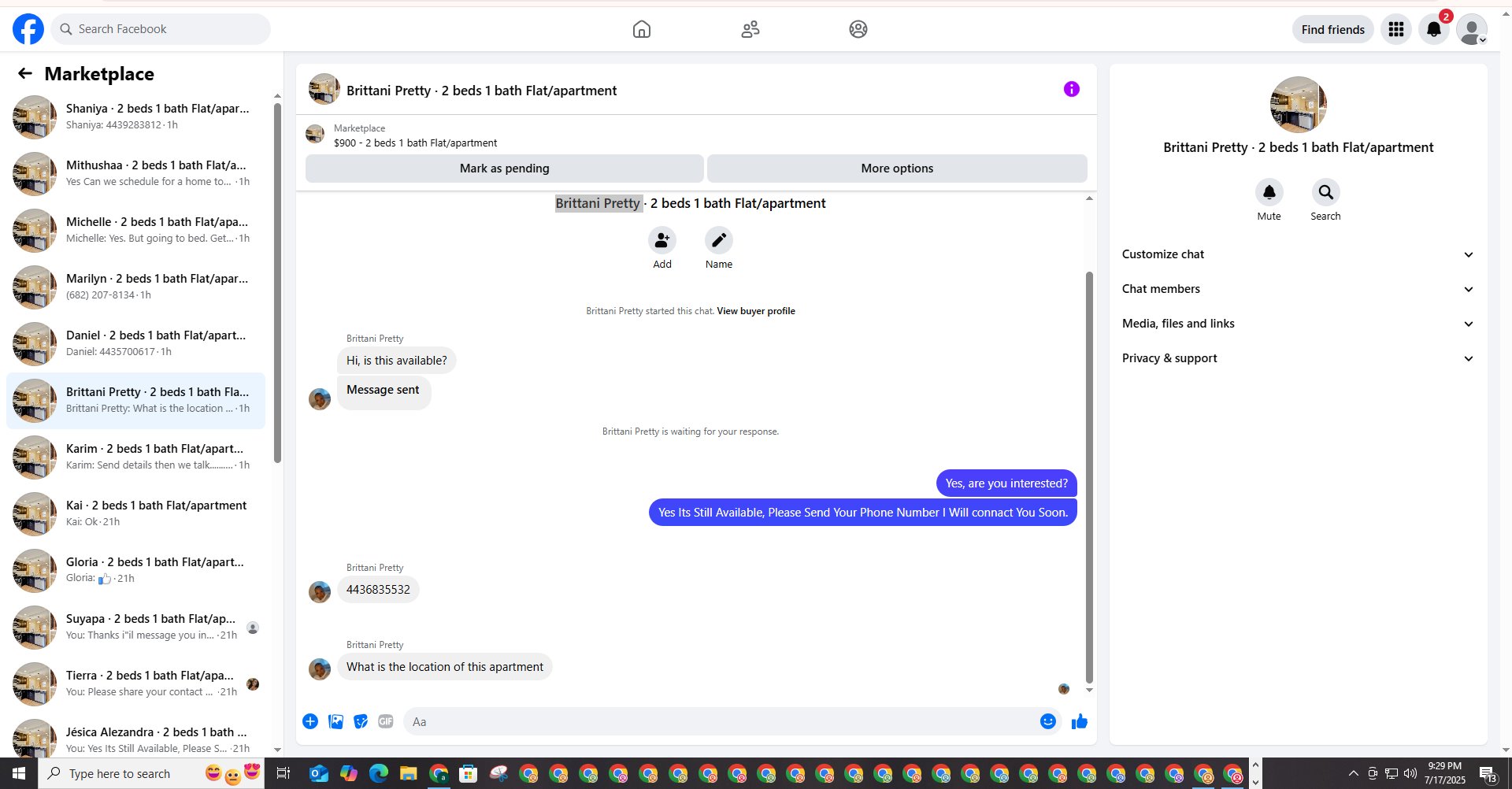
Task: Open more actions plus icon
Action: (310, 721)
